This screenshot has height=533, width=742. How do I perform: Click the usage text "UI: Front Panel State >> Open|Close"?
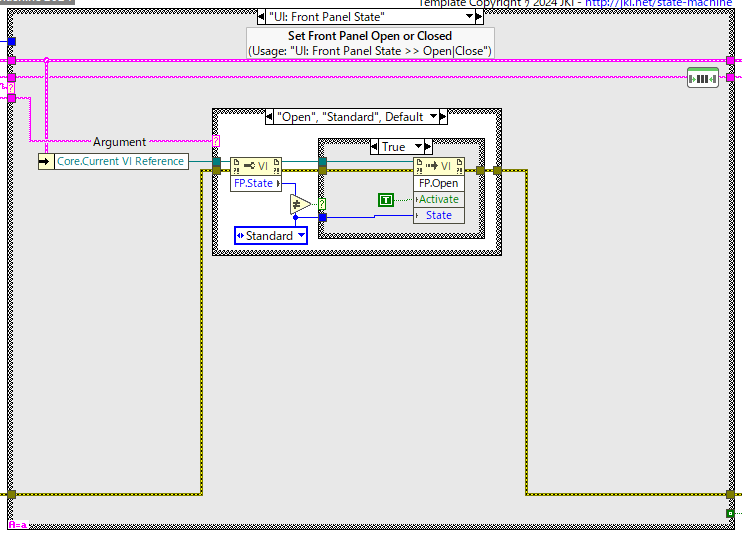click(370, 51)
